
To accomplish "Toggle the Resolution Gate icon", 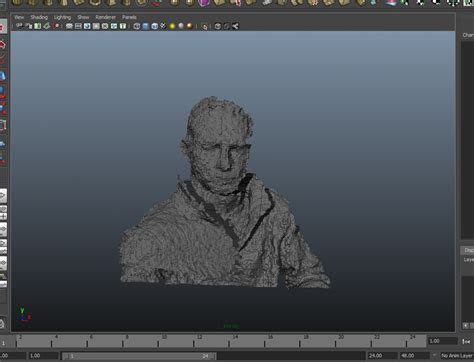I will point(87,26).
